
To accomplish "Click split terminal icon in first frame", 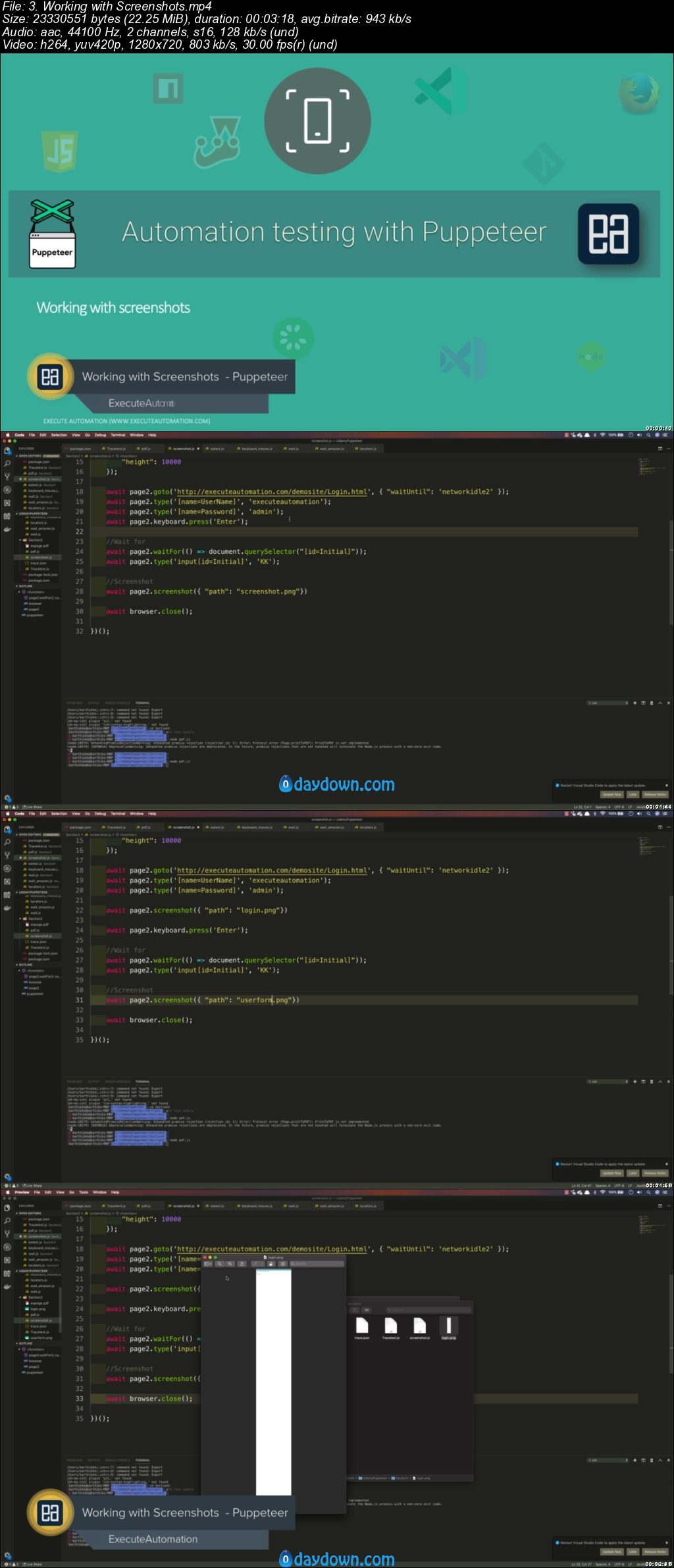I will click(643, 703).
